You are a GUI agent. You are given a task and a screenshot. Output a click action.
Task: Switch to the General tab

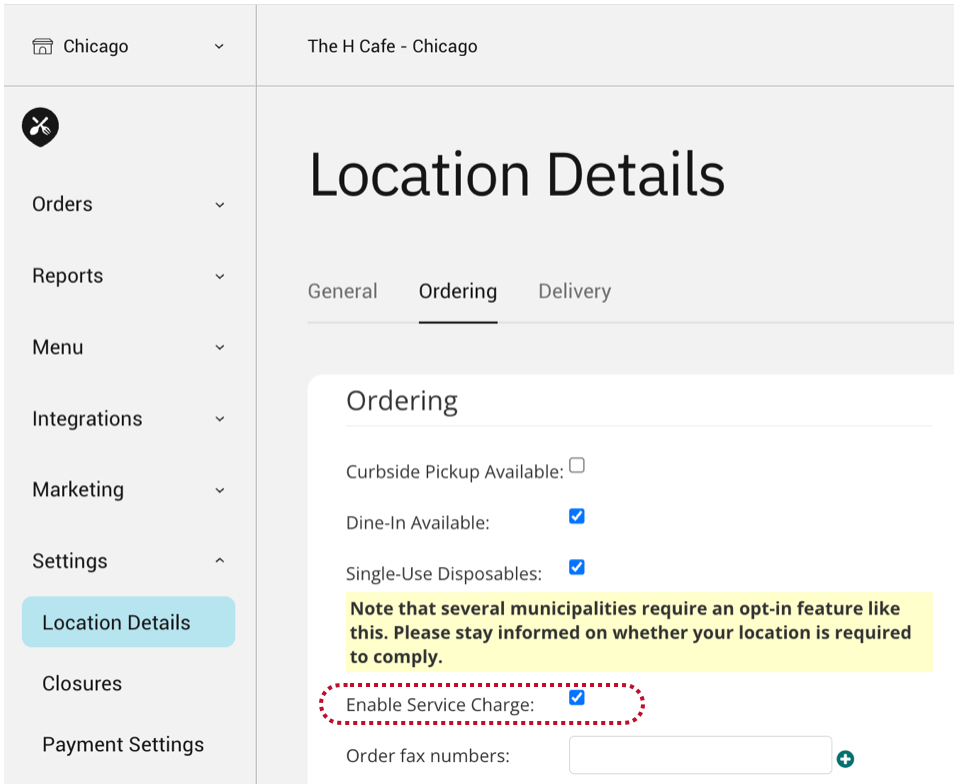342,292
